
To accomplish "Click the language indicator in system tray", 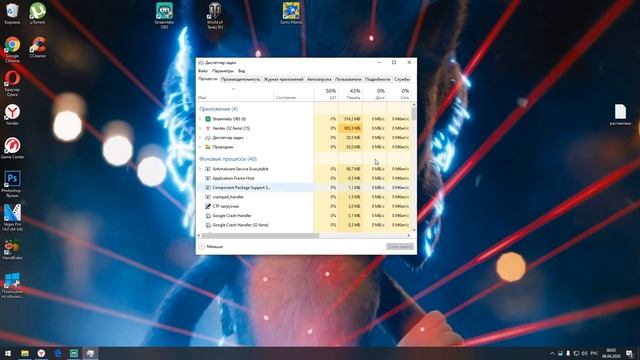I will [x=594, y=353].
